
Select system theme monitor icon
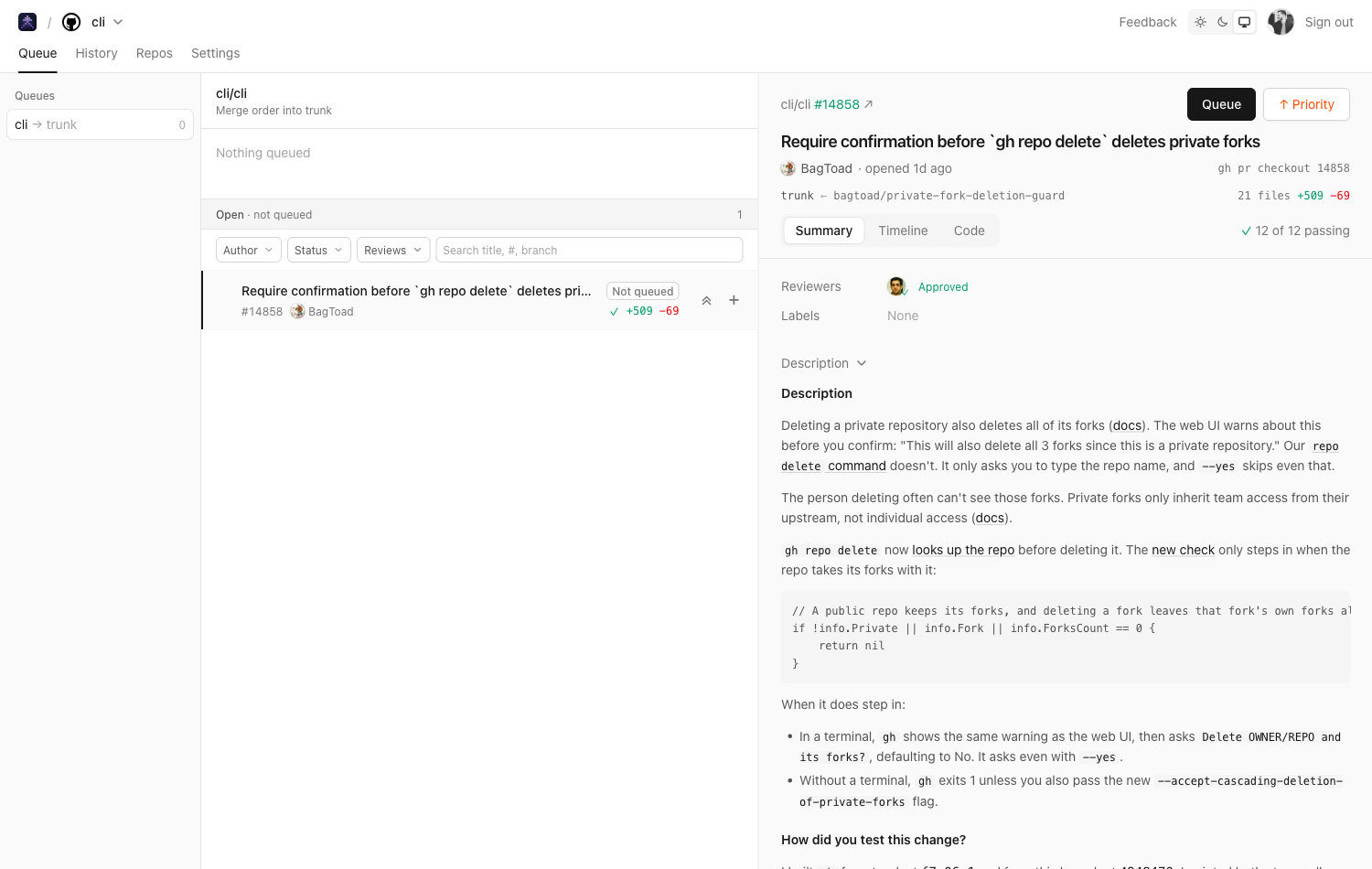[1244, 22]
